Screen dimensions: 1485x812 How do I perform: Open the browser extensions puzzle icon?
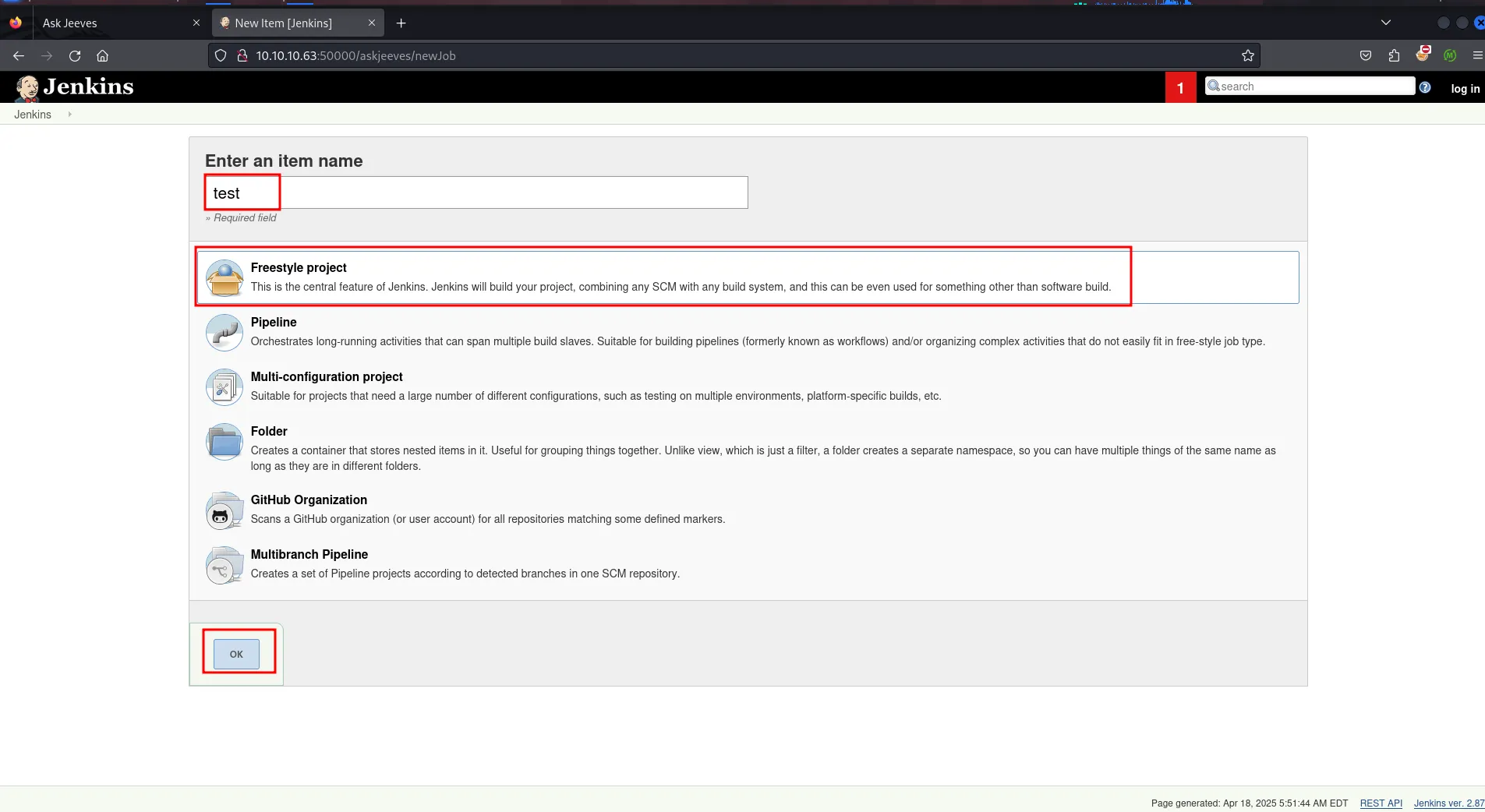click(x=1395, y=55)
